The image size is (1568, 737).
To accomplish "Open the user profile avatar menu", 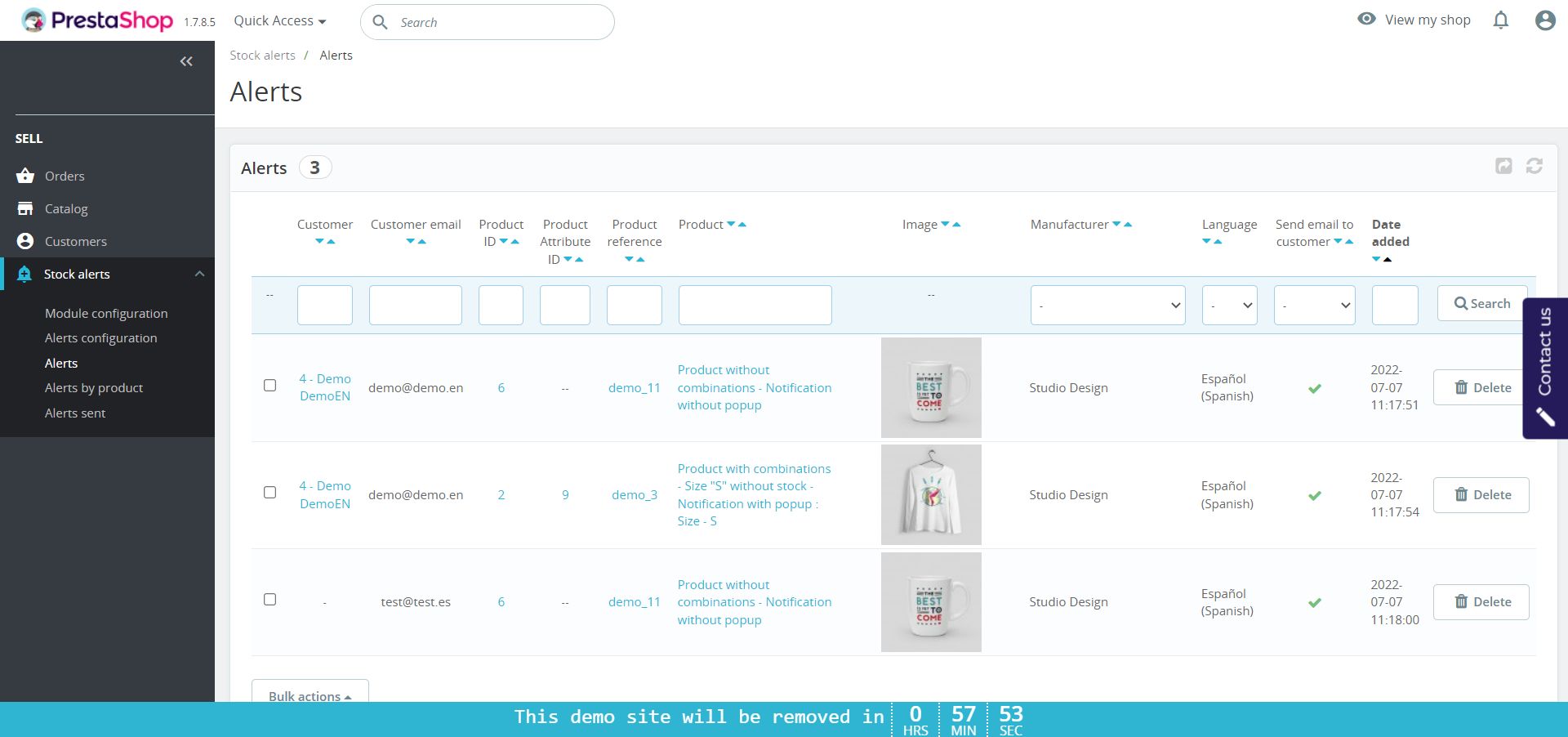I will click(1545, 20).
